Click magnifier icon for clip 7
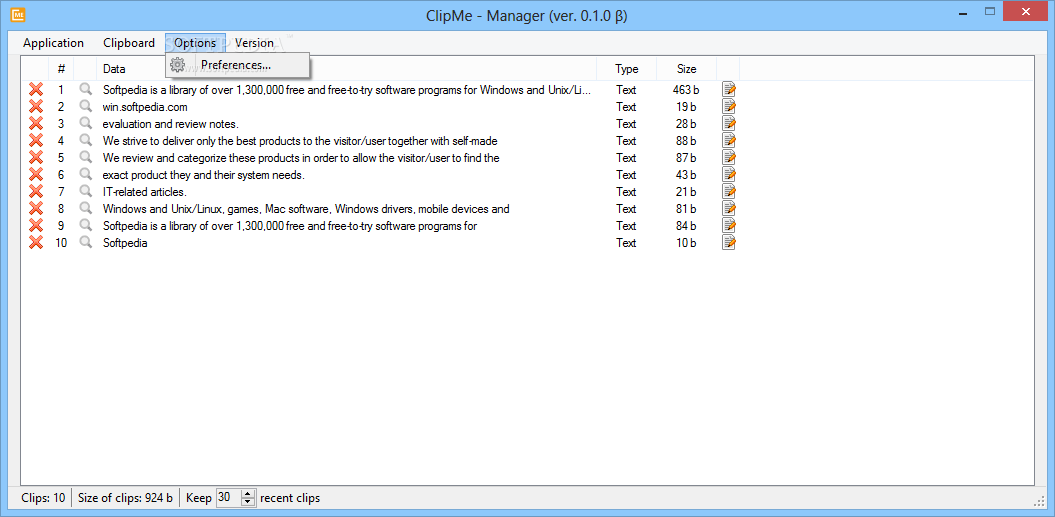This screenshot has height=517, width=1055. click(x=86, y=192)
